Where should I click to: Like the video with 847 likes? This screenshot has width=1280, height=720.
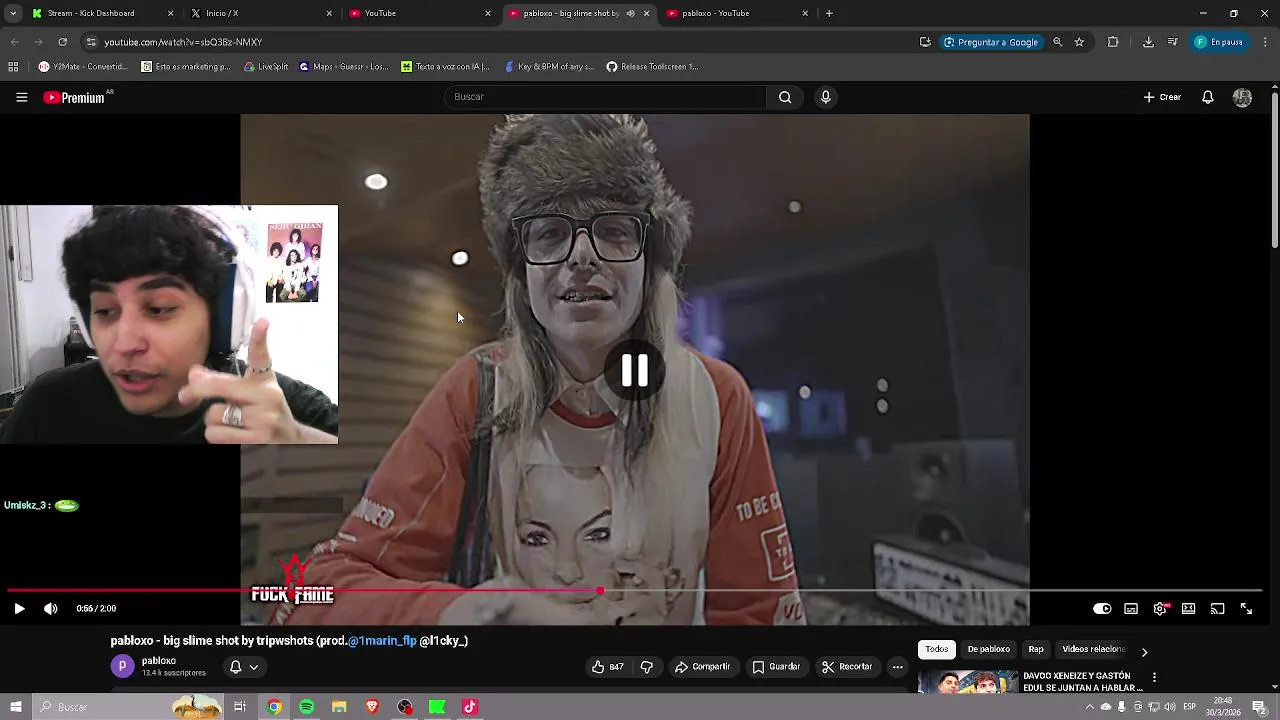click(x=607, y=667)
